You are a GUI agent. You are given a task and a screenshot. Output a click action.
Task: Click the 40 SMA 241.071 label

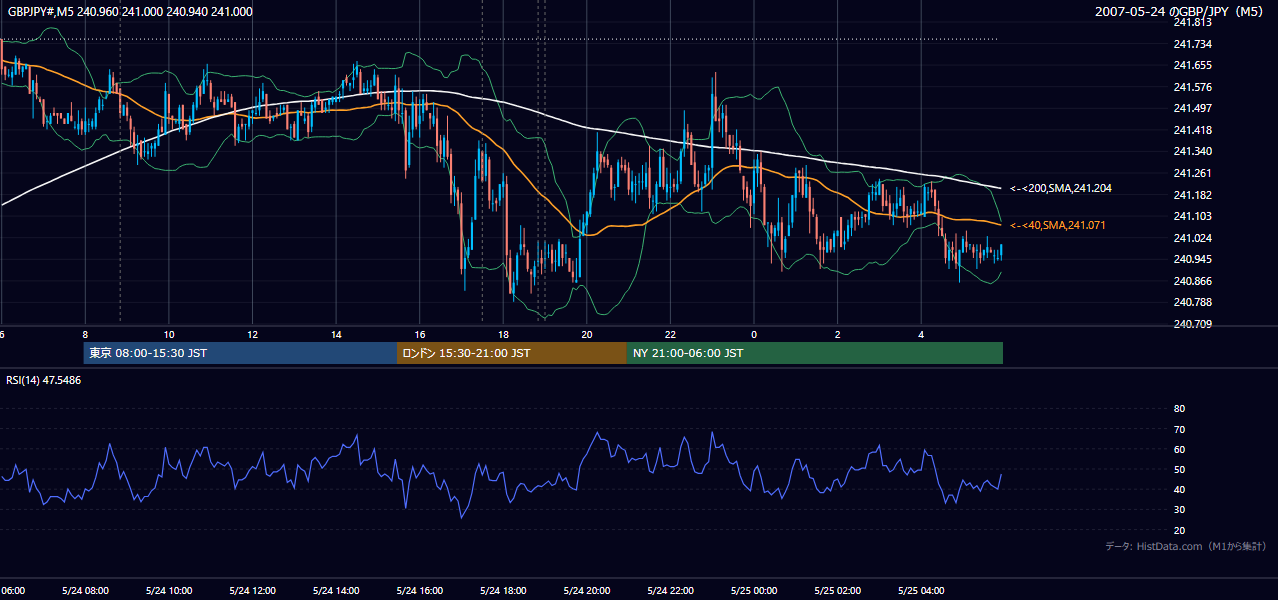click(x=1058, y=225)
